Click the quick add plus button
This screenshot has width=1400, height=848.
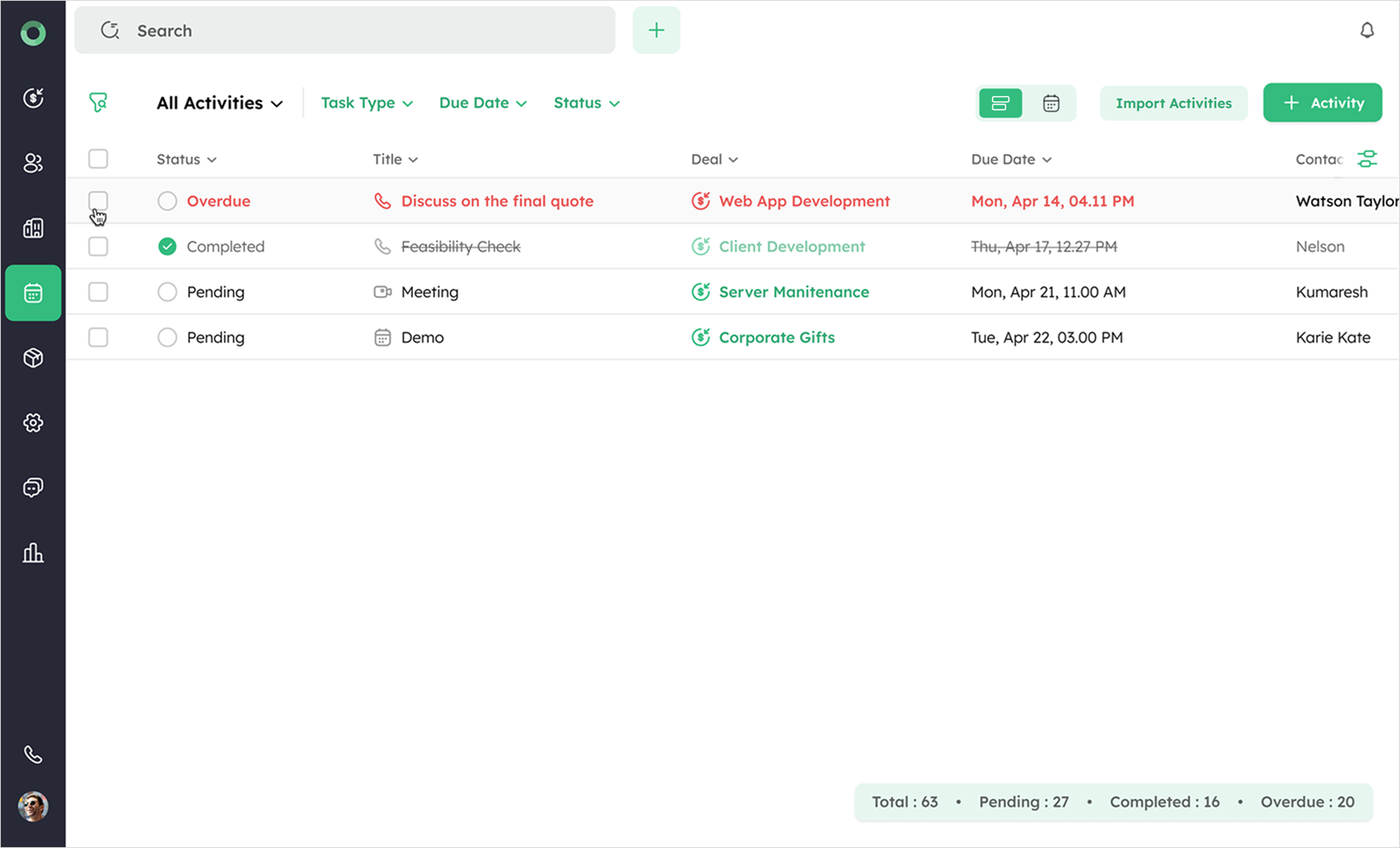[656, 31]
